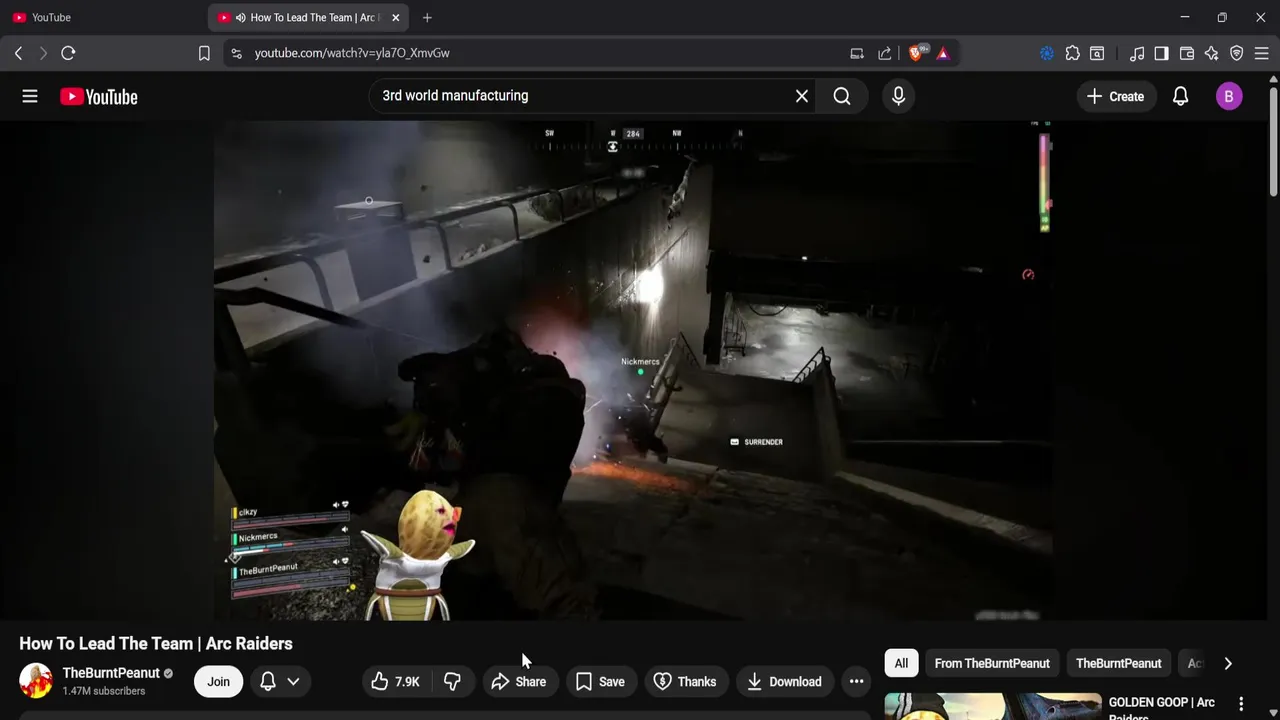Image resolution: width=1280 pixels, height=720 pixels.
Task: Open Brave Rewards triangle icon
Action: click(943, 53)
